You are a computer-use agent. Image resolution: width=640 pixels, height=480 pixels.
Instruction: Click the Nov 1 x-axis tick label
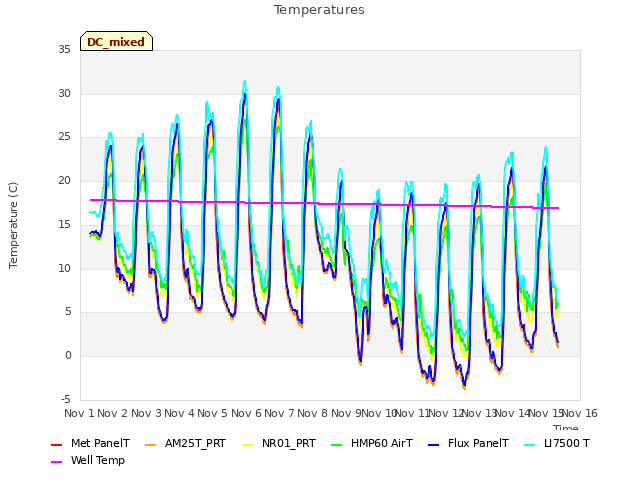click(x=79, y=413)
